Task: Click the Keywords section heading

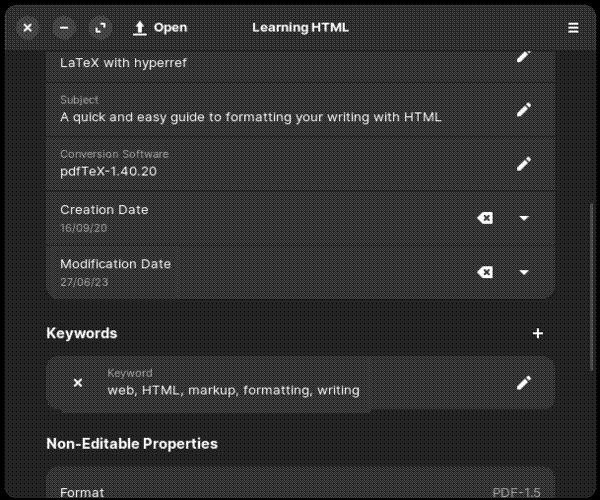Action: (x=82, y=333)
